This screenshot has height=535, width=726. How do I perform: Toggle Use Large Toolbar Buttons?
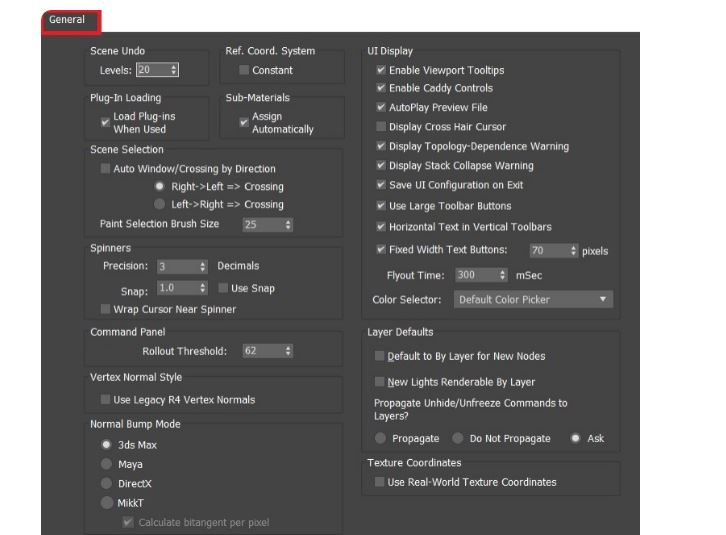click(381, 206)
